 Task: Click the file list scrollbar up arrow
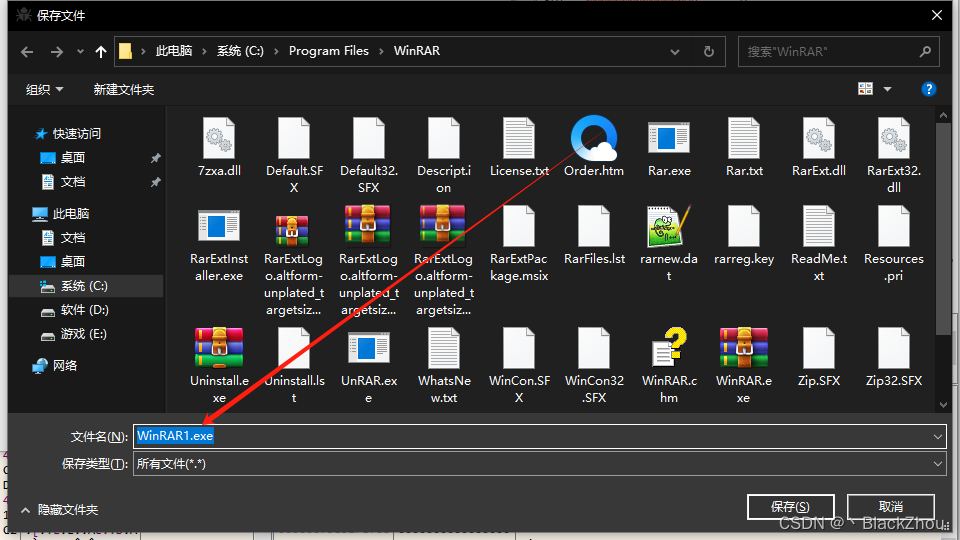pos(943,115)
